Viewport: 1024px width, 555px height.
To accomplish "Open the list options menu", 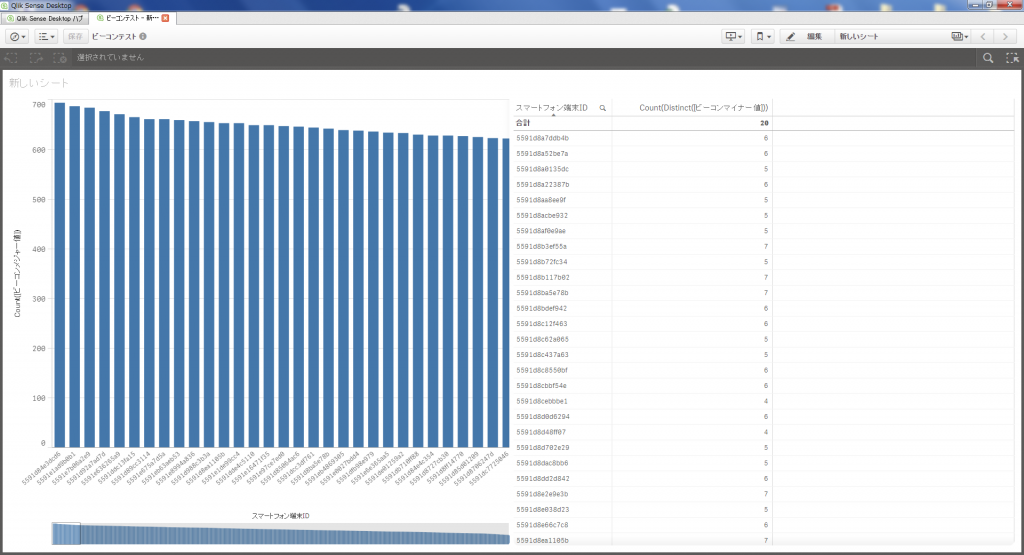I will (x=46, y=37).
